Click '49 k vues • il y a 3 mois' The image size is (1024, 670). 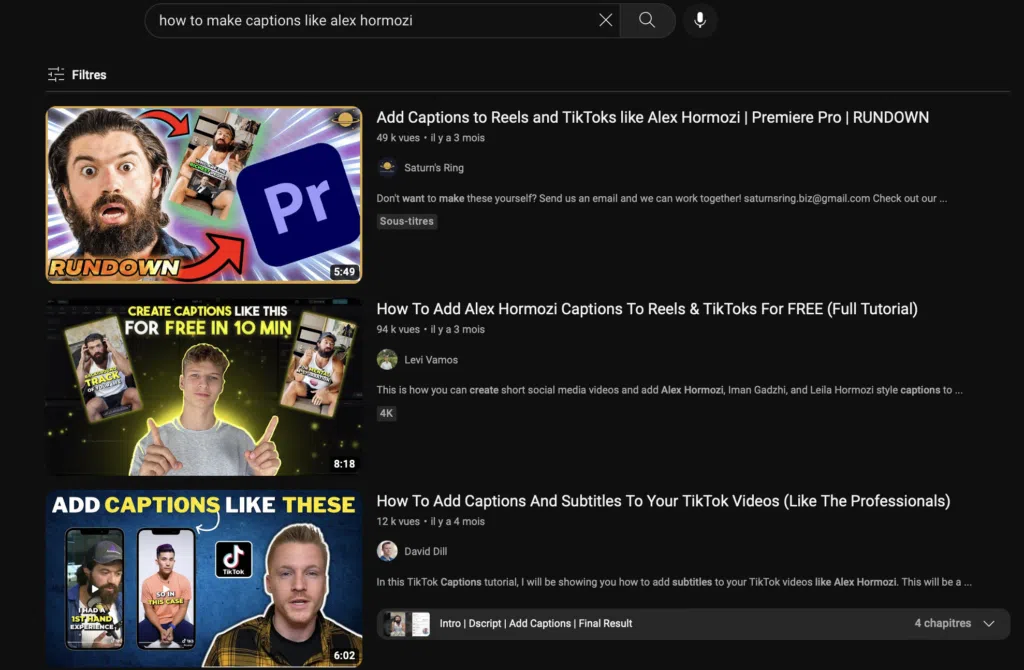[430, 138]
